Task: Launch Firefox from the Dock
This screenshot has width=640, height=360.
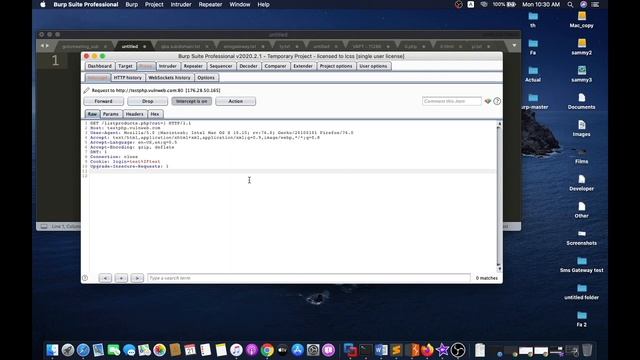Action: pyautogui.click(x=427, y=350)
